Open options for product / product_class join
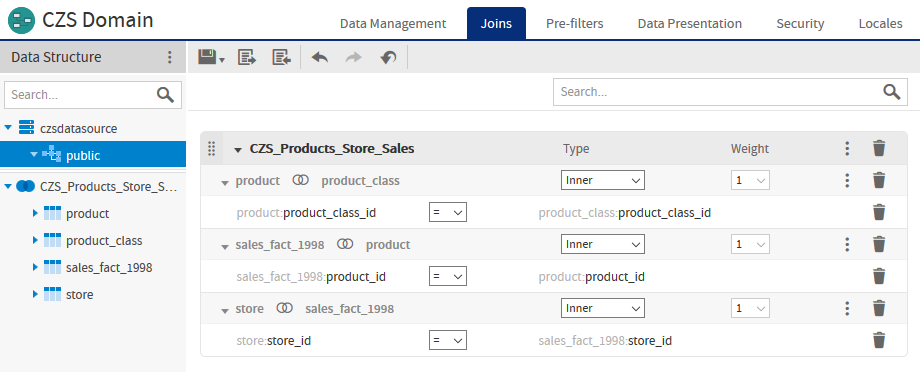This screenshot has width=920, height=372. coord(847,180)
